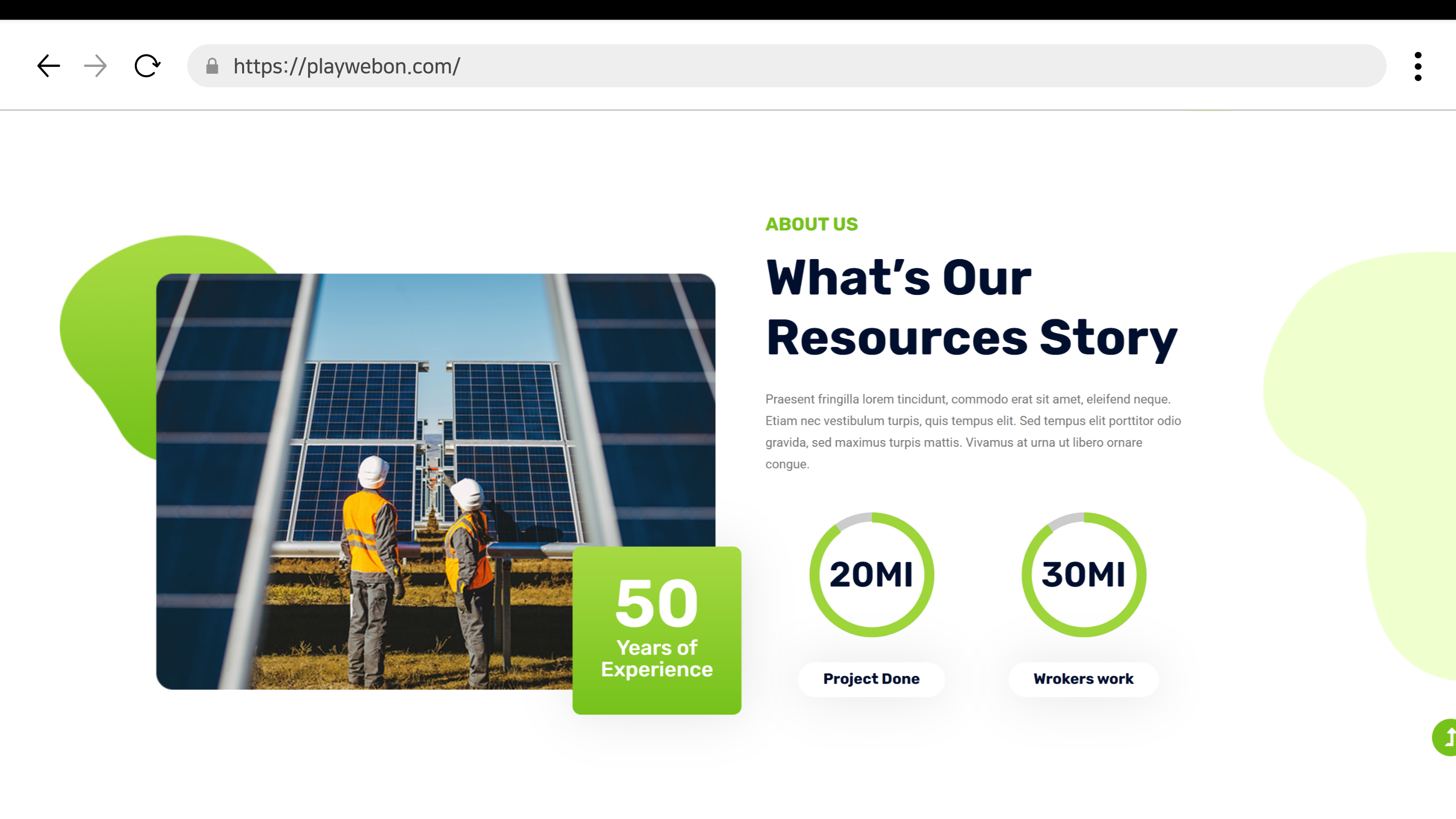Viewport: 1456px width, 819px height.
Task: Click the ABOUT US heading text
Action: pyautogui.click(x=811, y=224)
